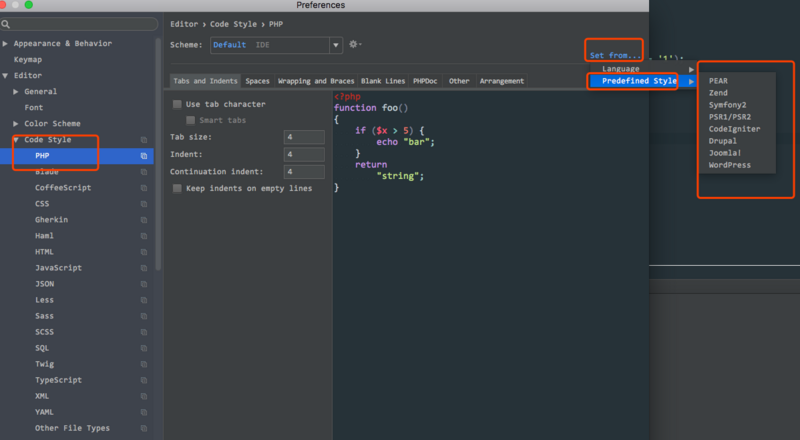Enable the Use tab character checkbox
Screen dimensions: 800x440
coord(177,104)
